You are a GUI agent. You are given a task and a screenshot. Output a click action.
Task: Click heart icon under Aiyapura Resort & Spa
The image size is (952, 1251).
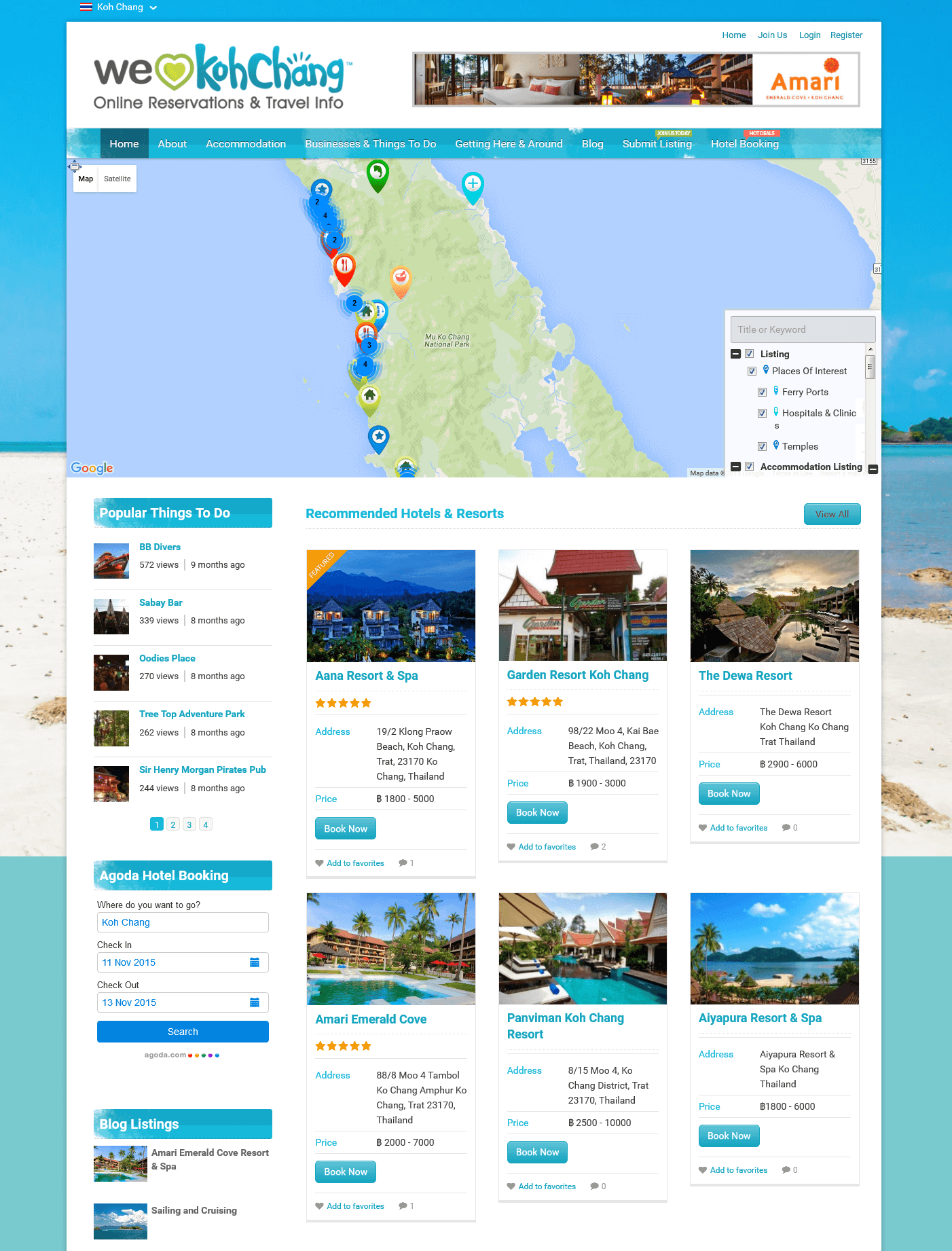(x=703, y=1170)
